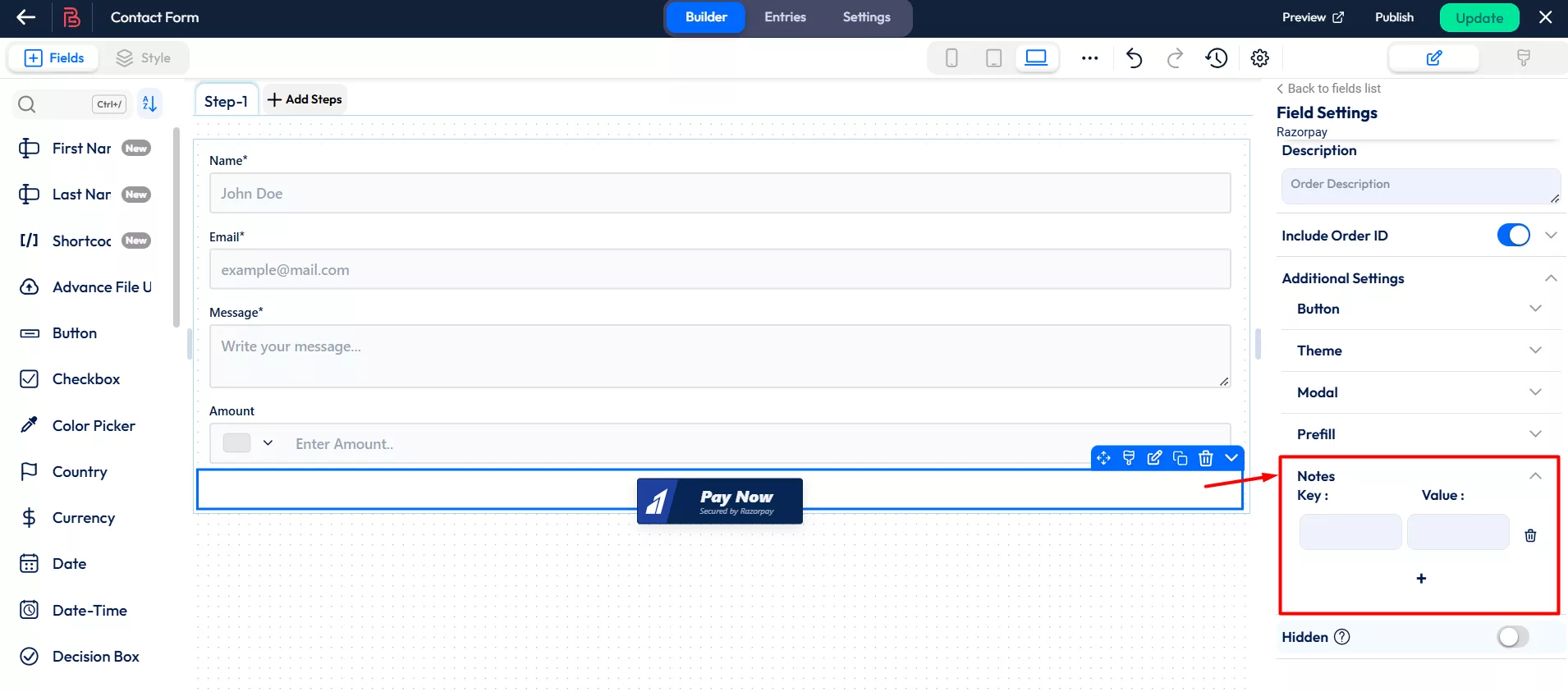Open field toolbar more options chevron

(x=1231, y=458)
